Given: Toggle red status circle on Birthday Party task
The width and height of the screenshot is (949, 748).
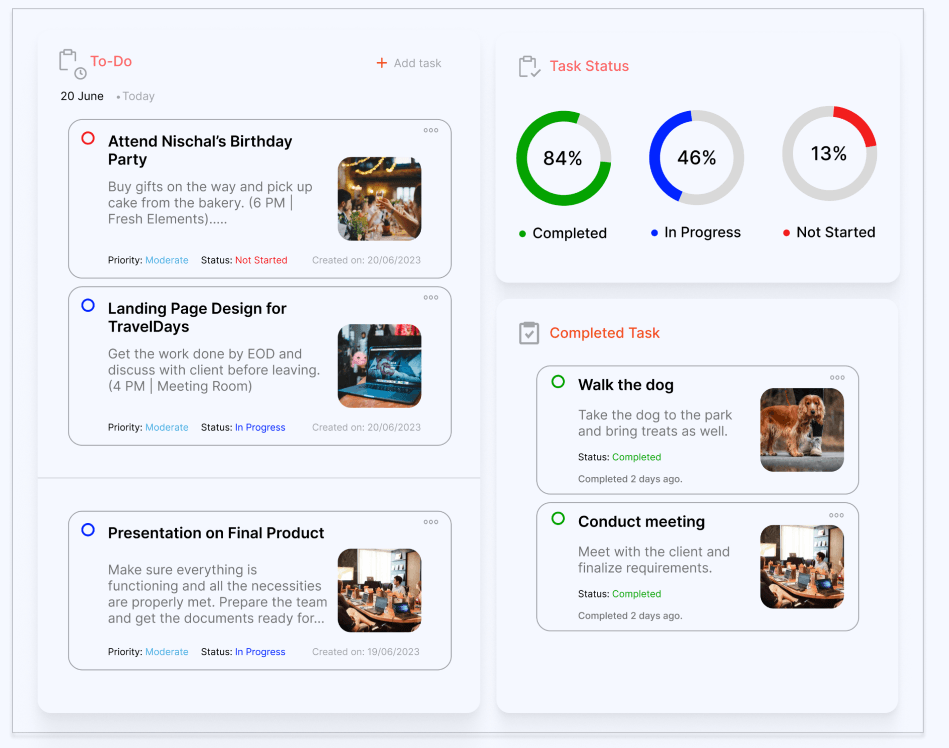Looking at the screenshot, I should (88, 139).
